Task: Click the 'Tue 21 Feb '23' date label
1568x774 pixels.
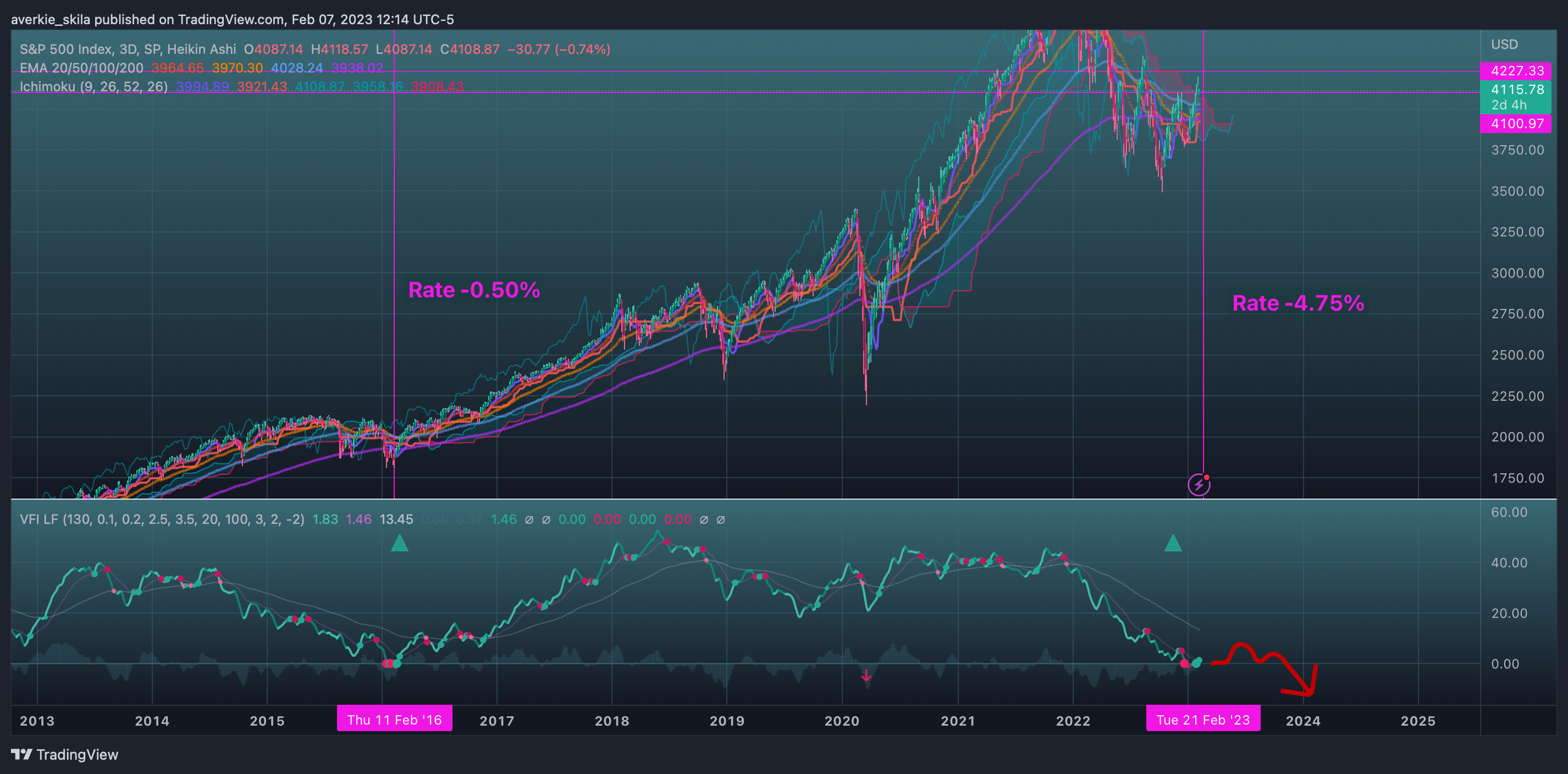Action: 1203,720
